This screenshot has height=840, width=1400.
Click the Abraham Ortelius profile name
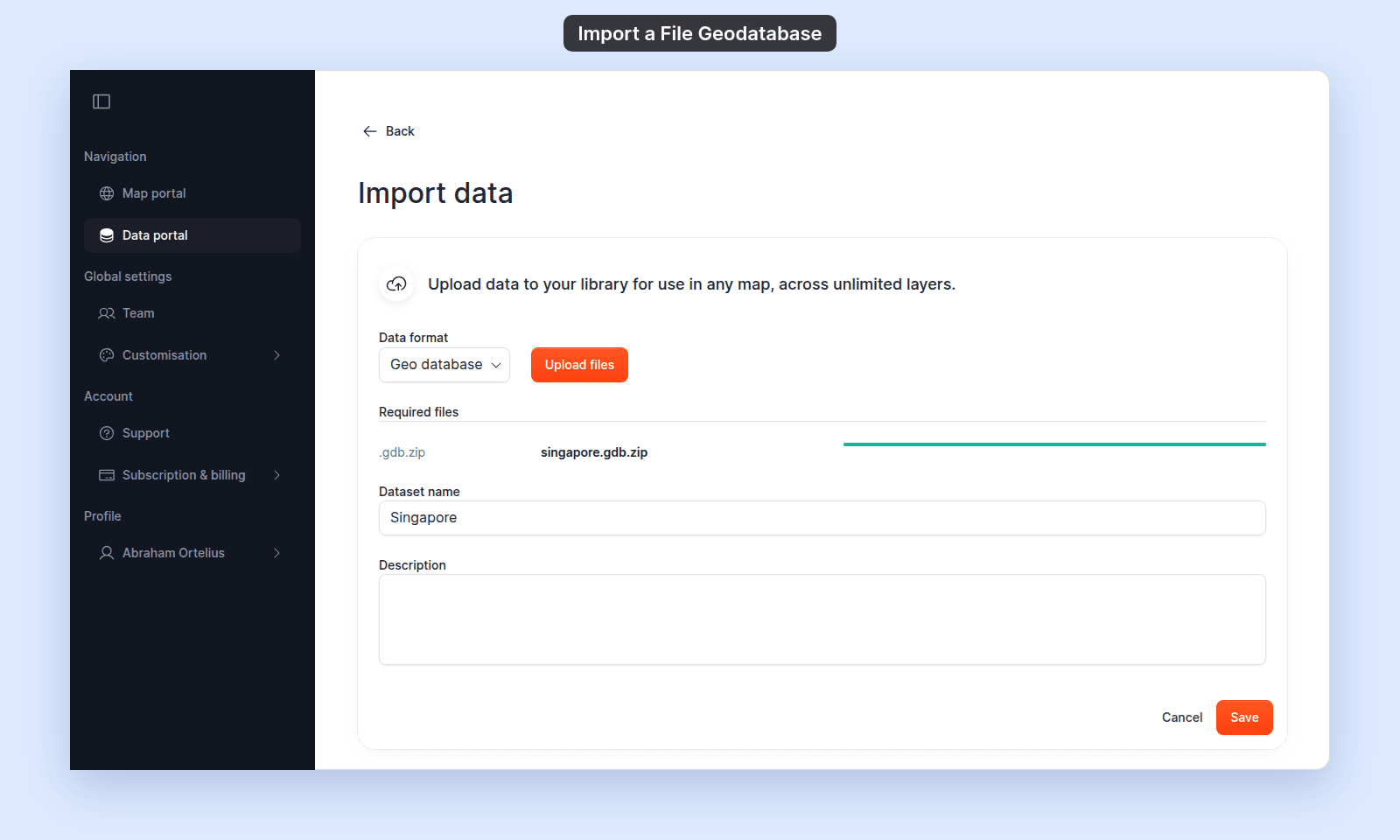click(x=173, y=553)
